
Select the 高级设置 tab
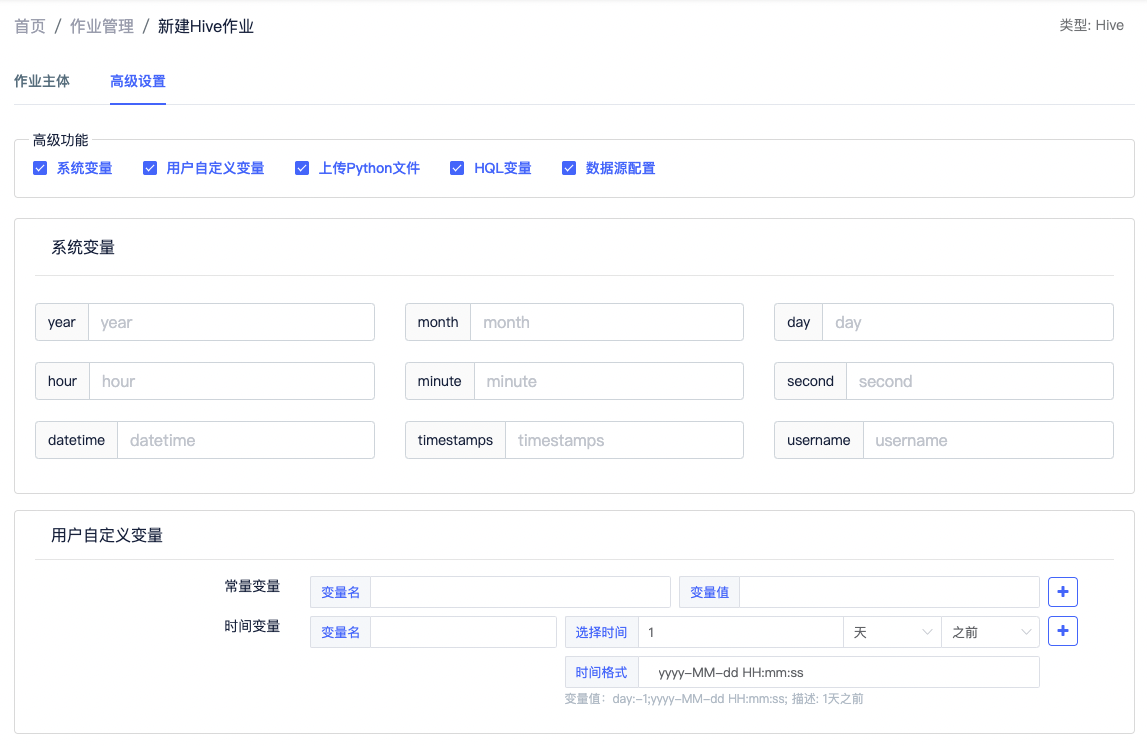coord(138,81)
